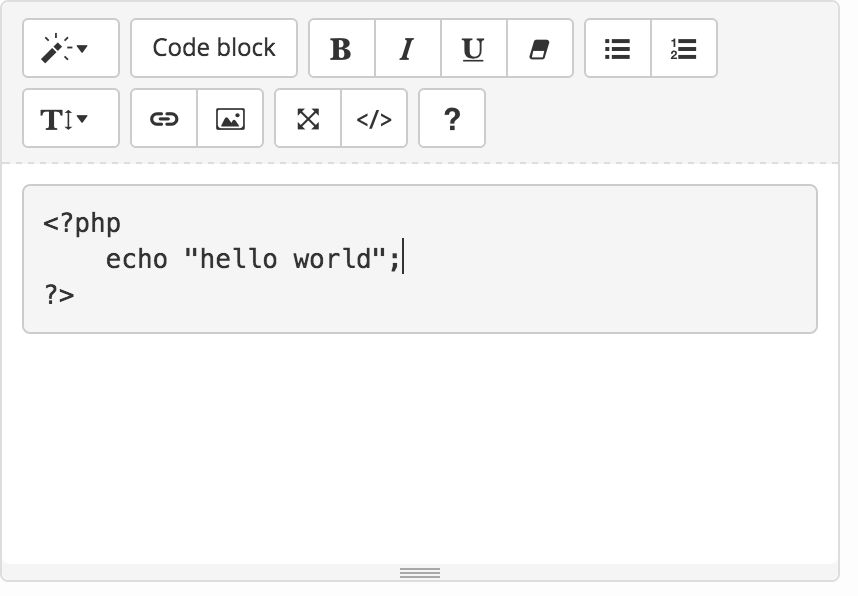858x596 pixels.
Task: Open the text line height dropdown
Action: 71,118
